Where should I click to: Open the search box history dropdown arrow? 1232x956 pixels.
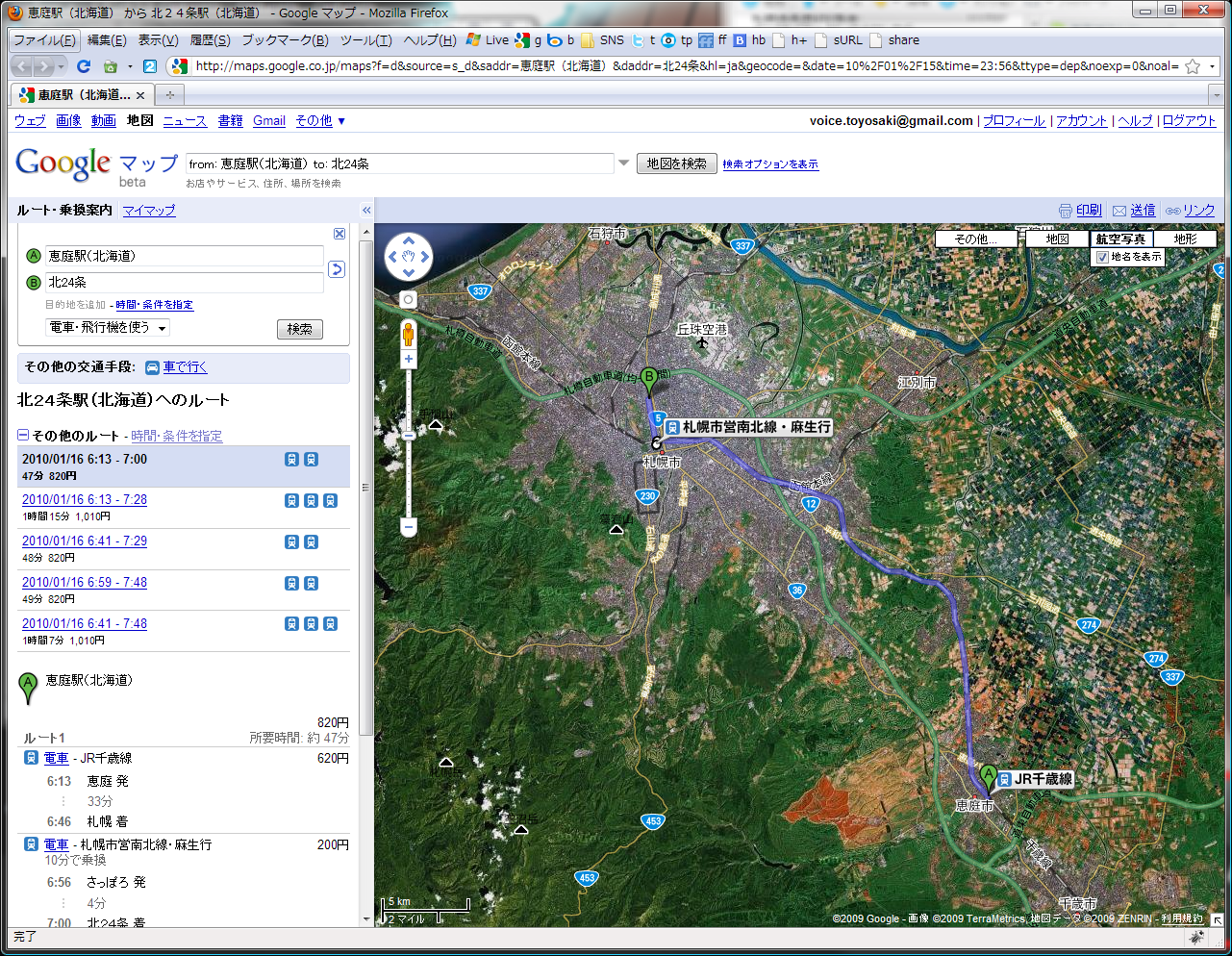pyautogui.click(x=624, y=164)
